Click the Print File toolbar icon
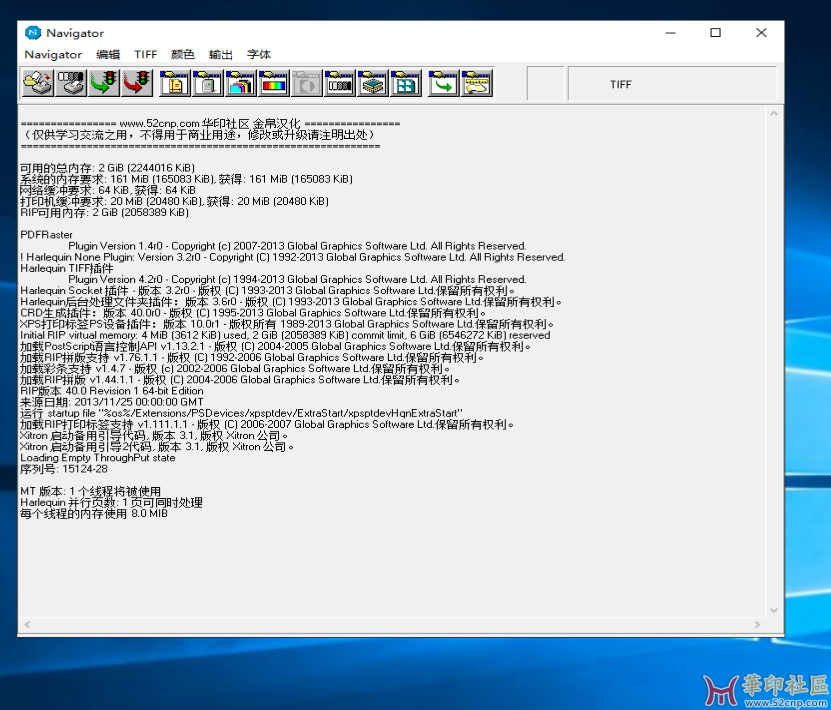Image resolution: width=831 pixels, height=710 pixels. (x=38, y=83)
